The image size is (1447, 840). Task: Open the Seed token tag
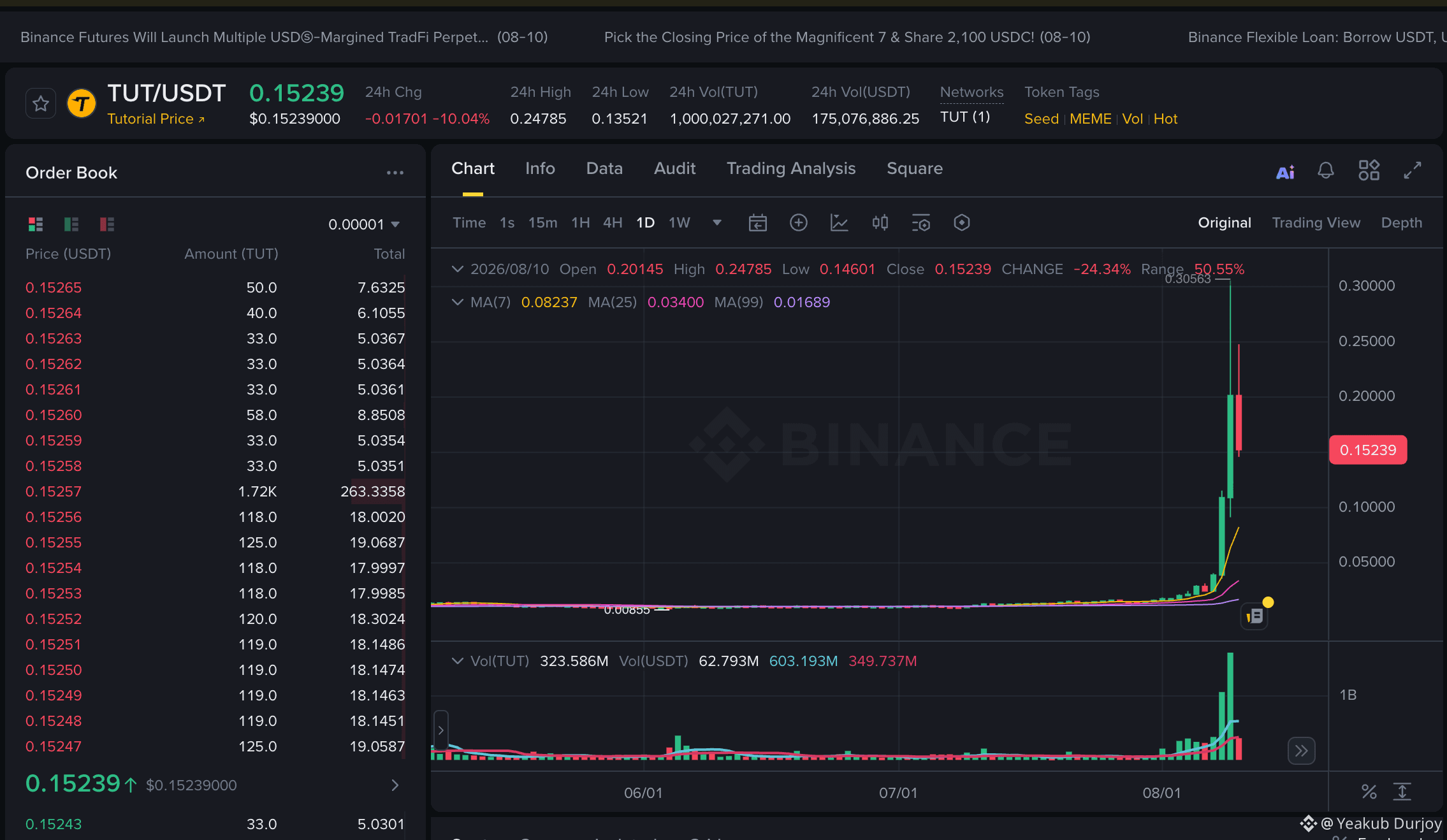click(1042, 119)
